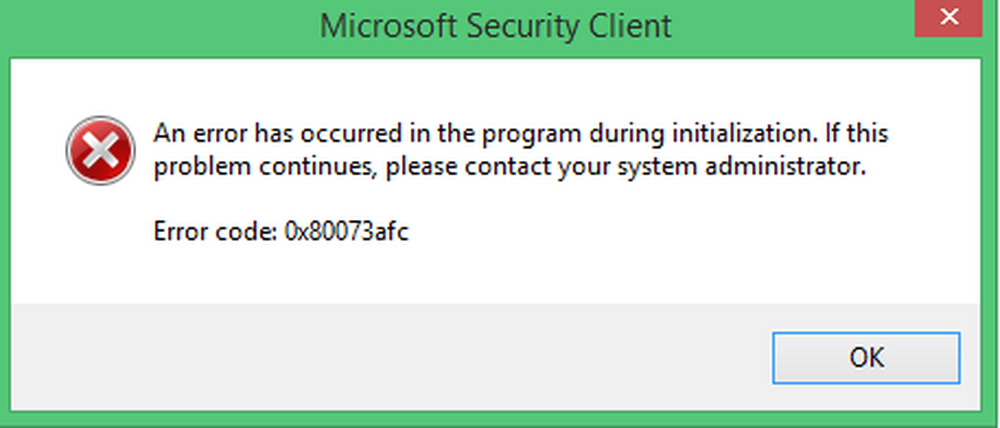
Task: Click the Microsoft Security Client title text
Action: pos(496,26)
